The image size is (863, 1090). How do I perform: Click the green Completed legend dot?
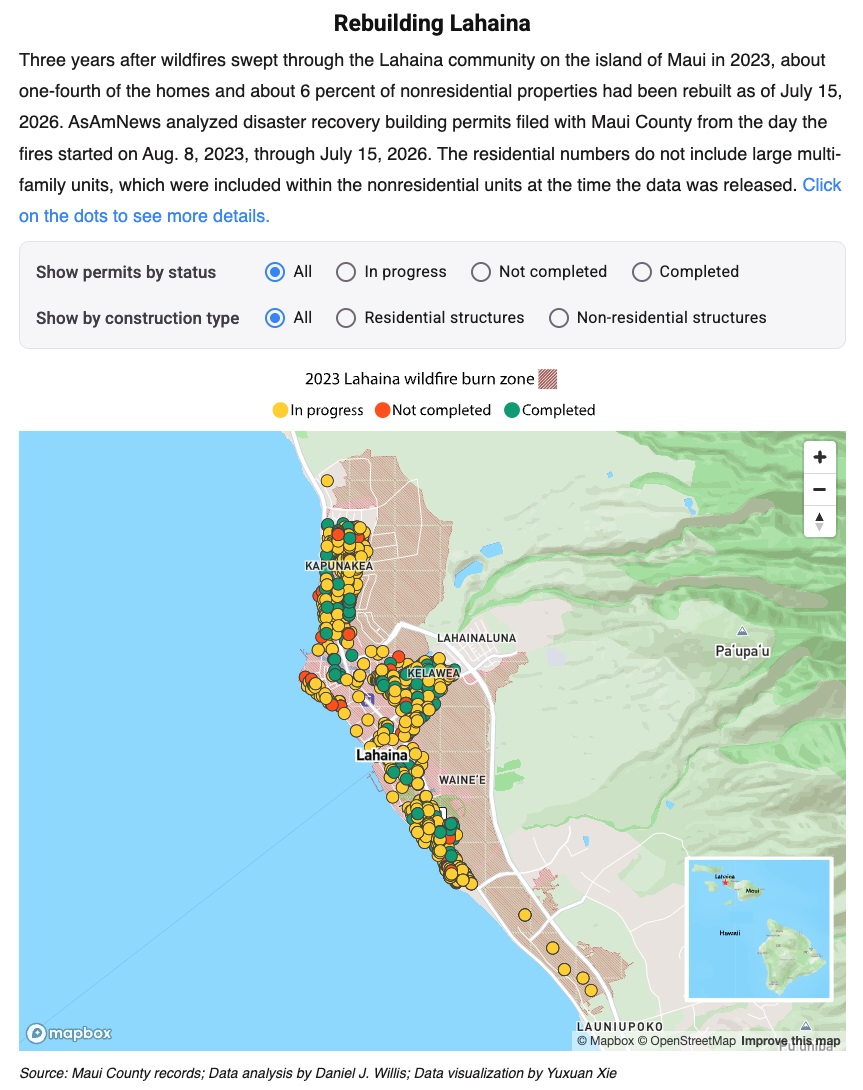[x=512, y=410]
